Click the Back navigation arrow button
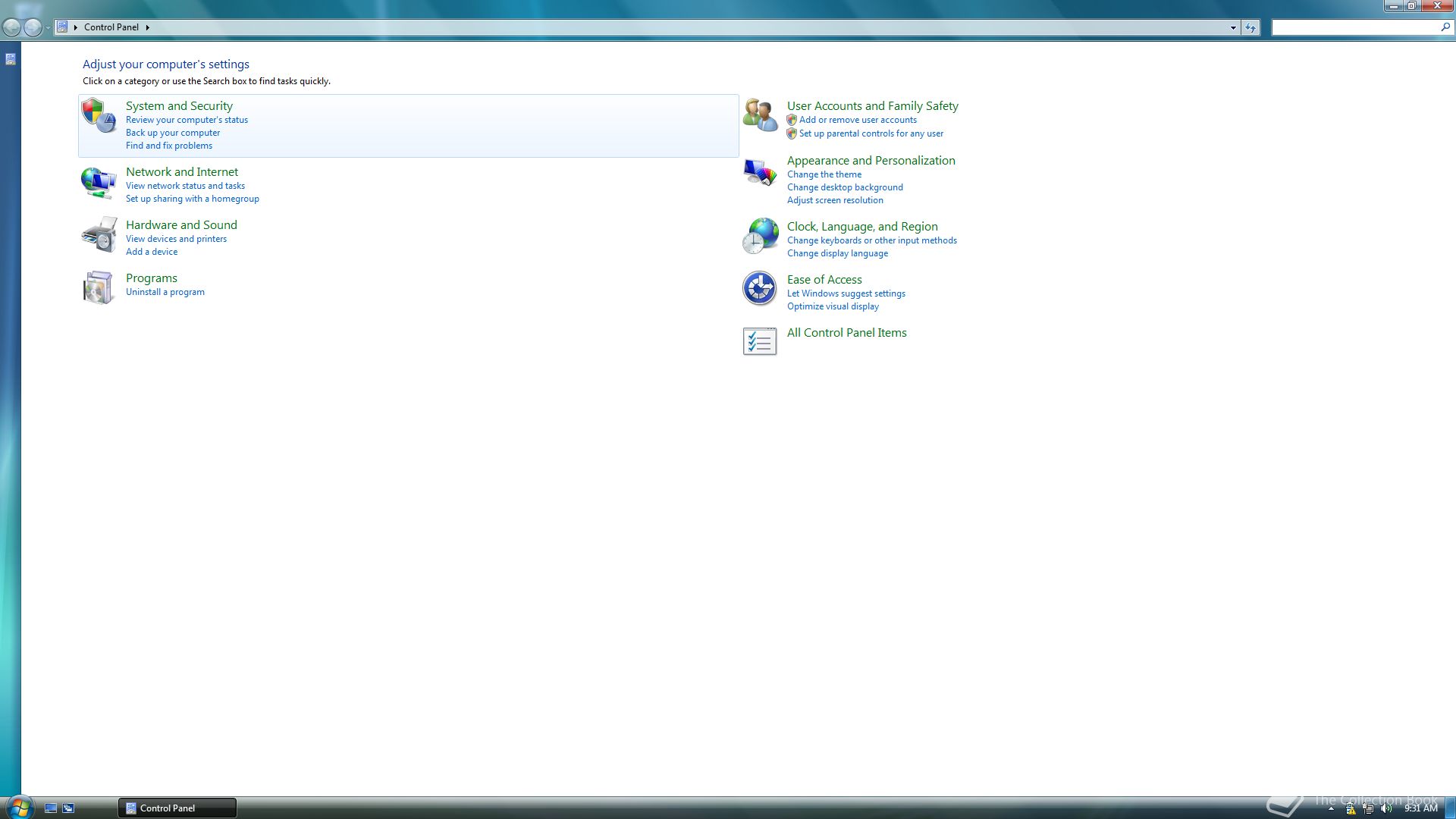Image resolution: width=1456 pixels, height=819 pixels. (11, 27)
